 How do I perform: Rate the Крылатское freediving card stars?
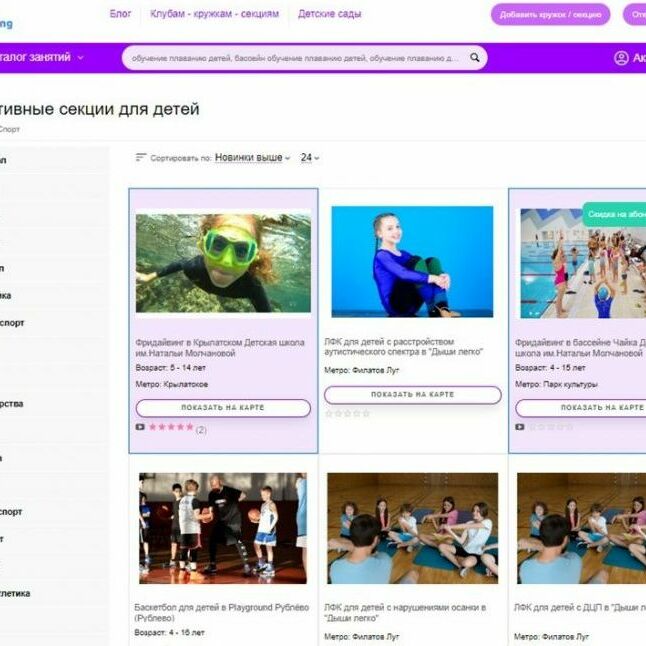(x=171, y=427)
